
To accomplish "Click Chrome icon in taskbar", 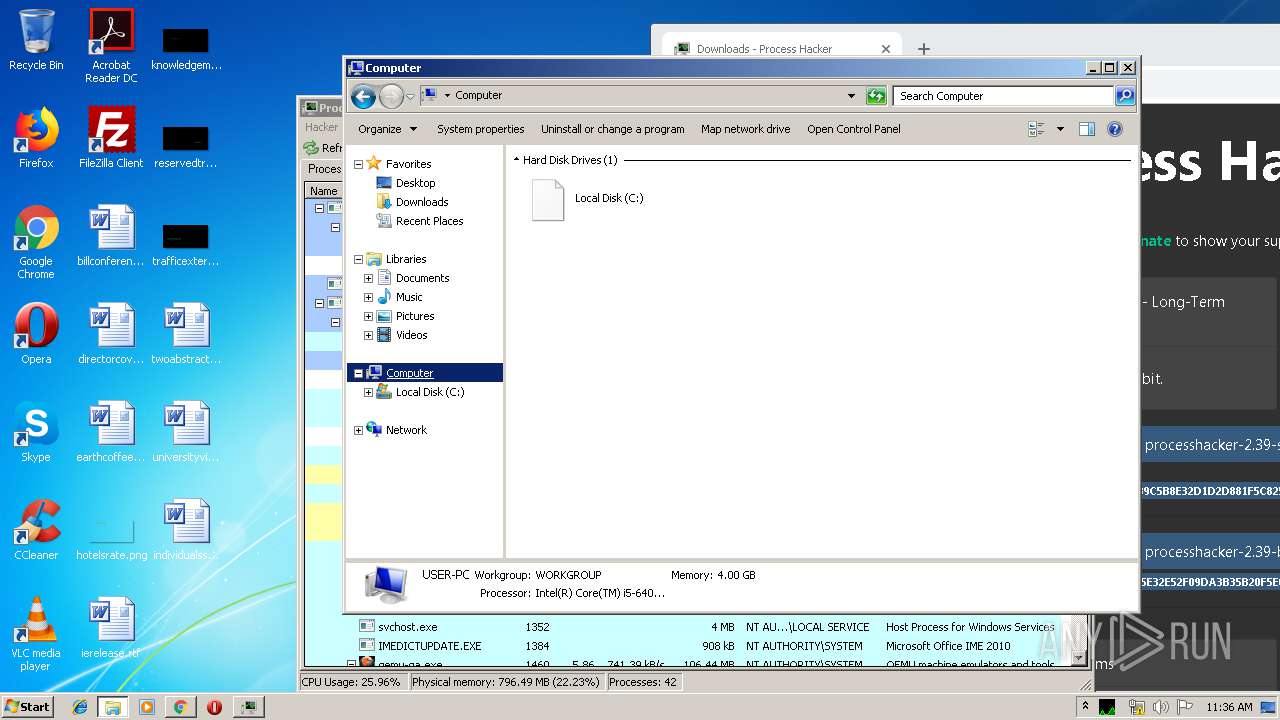I will 180,707.
